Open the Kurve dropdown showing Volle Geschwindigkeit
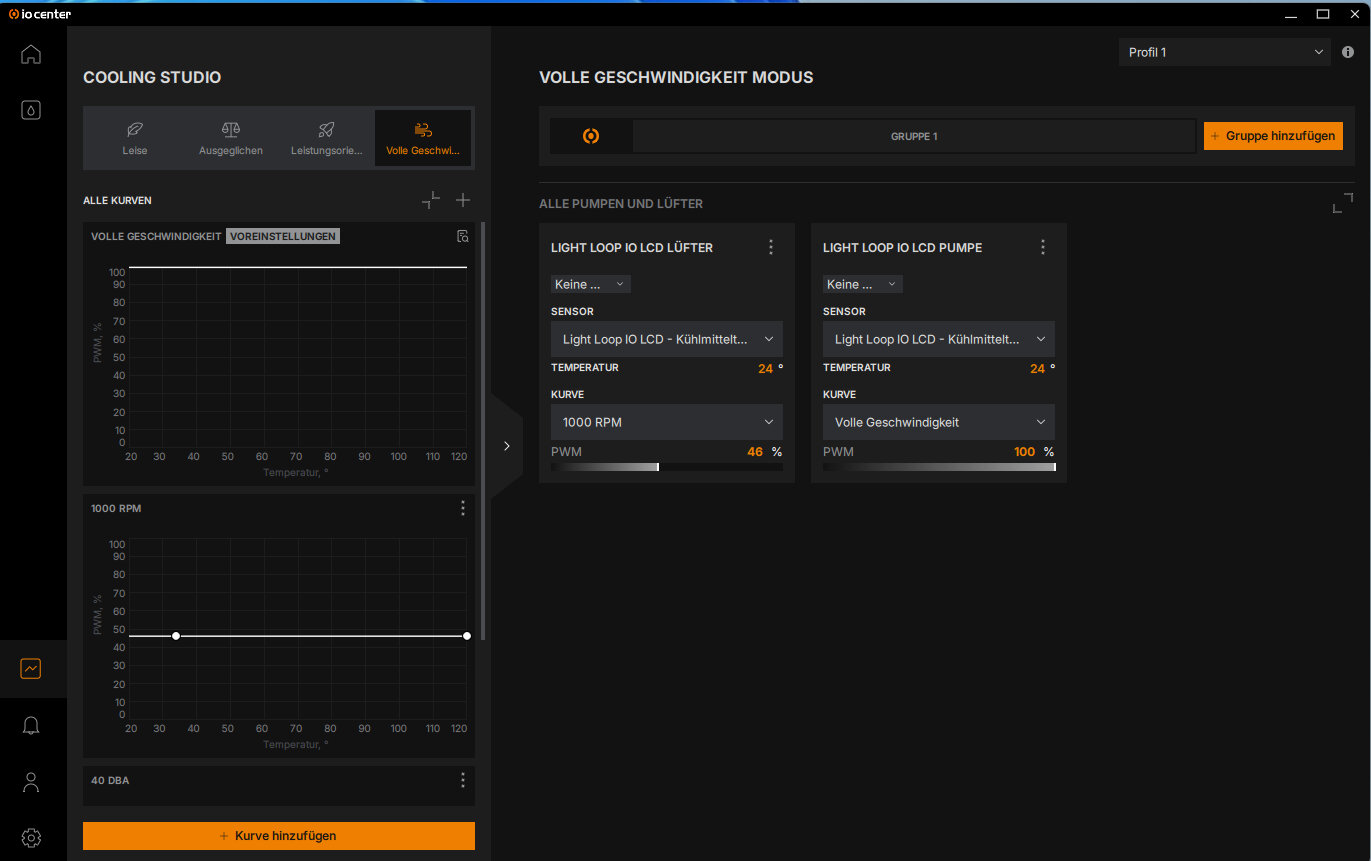Viewport: 1371px width, 861px height. point(939,422)
